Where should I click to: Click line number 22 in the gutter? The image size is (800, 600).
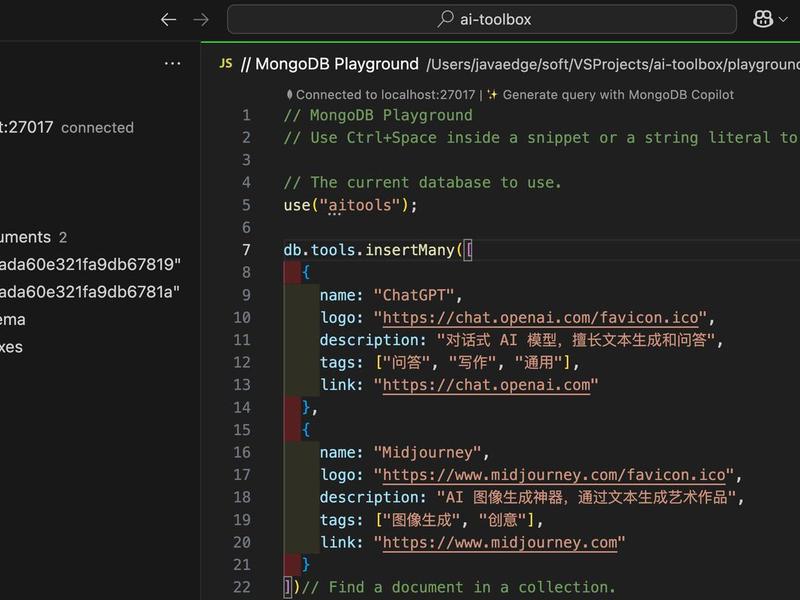click(x=242, y=587)
